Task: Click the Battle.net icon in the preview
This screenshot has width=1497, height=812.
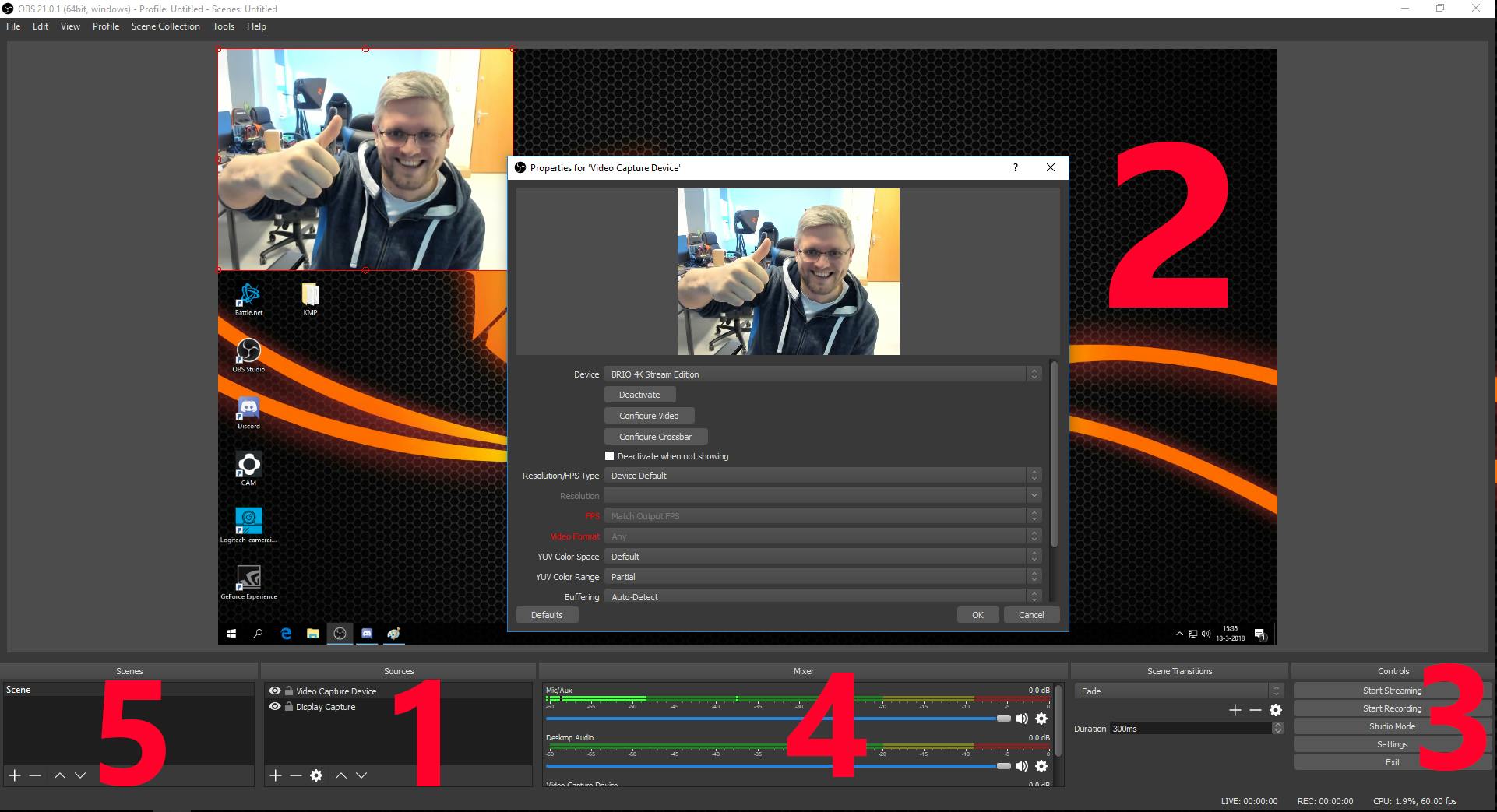Action: coord(248,298)
